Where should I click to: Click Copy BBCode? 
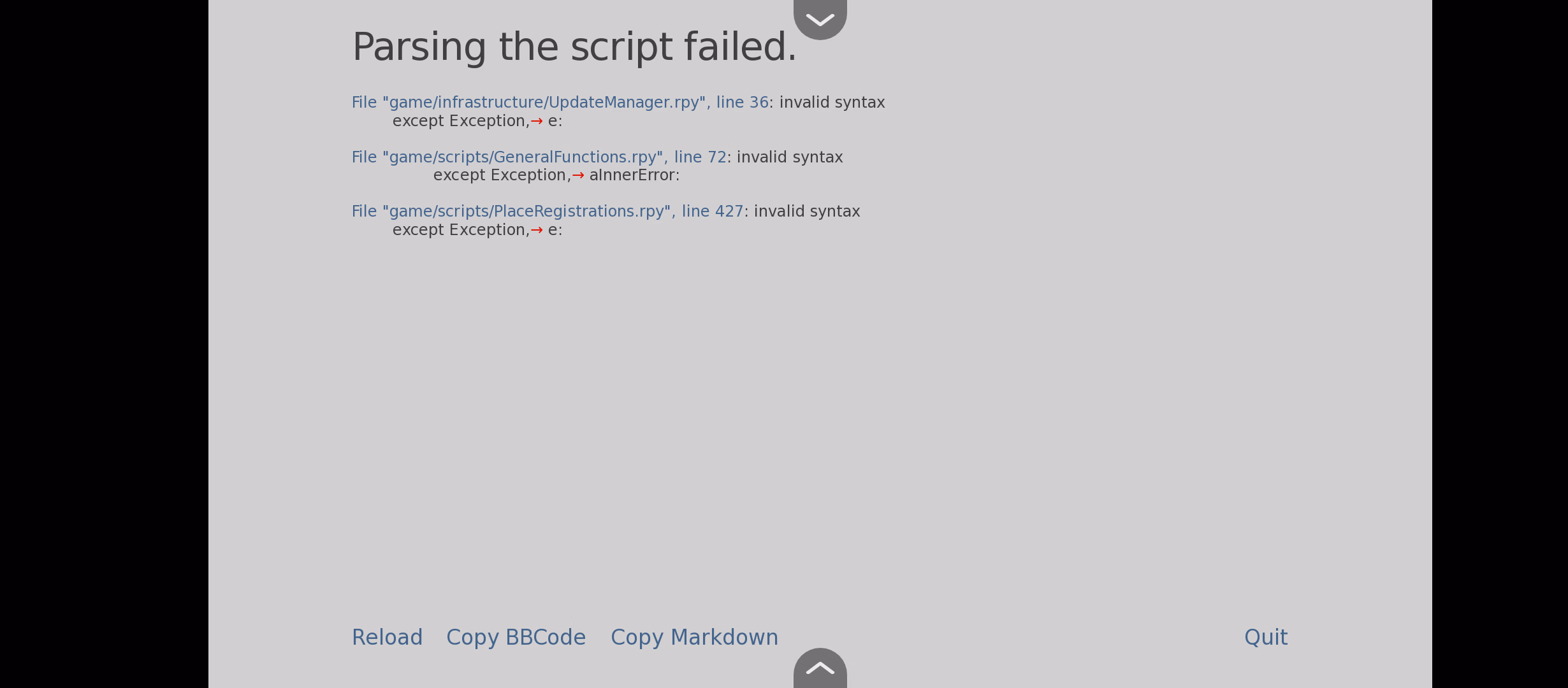click(x=516, y=638)
